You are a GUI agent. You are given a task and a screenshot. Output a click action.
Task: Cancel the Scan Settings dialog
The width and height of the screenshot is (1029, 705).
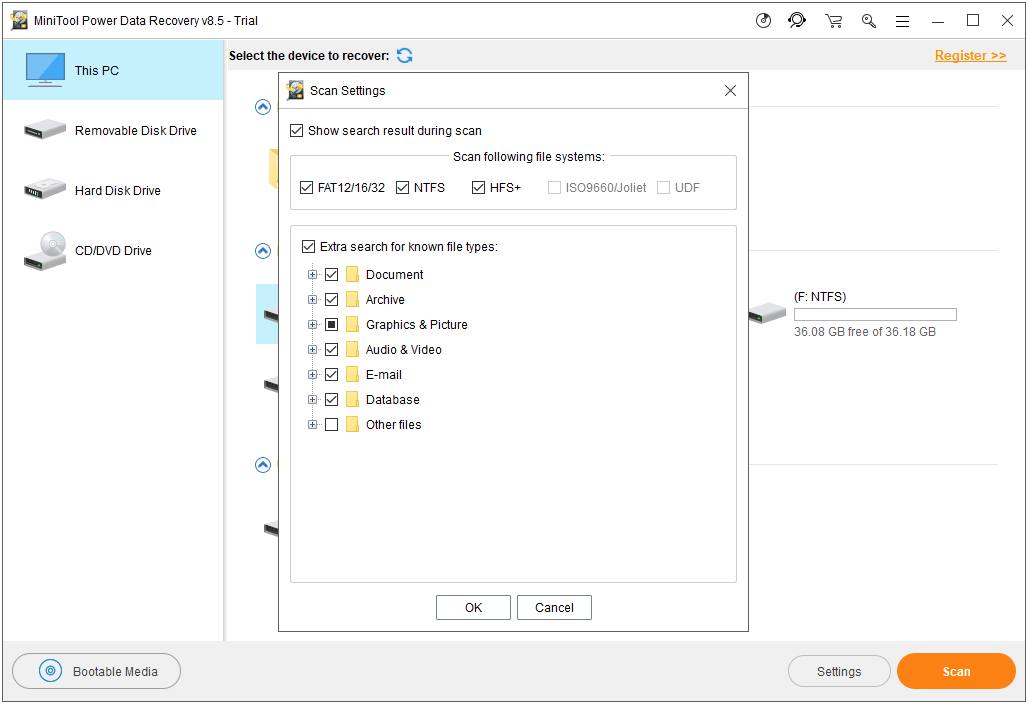click(x=555, y=608)
